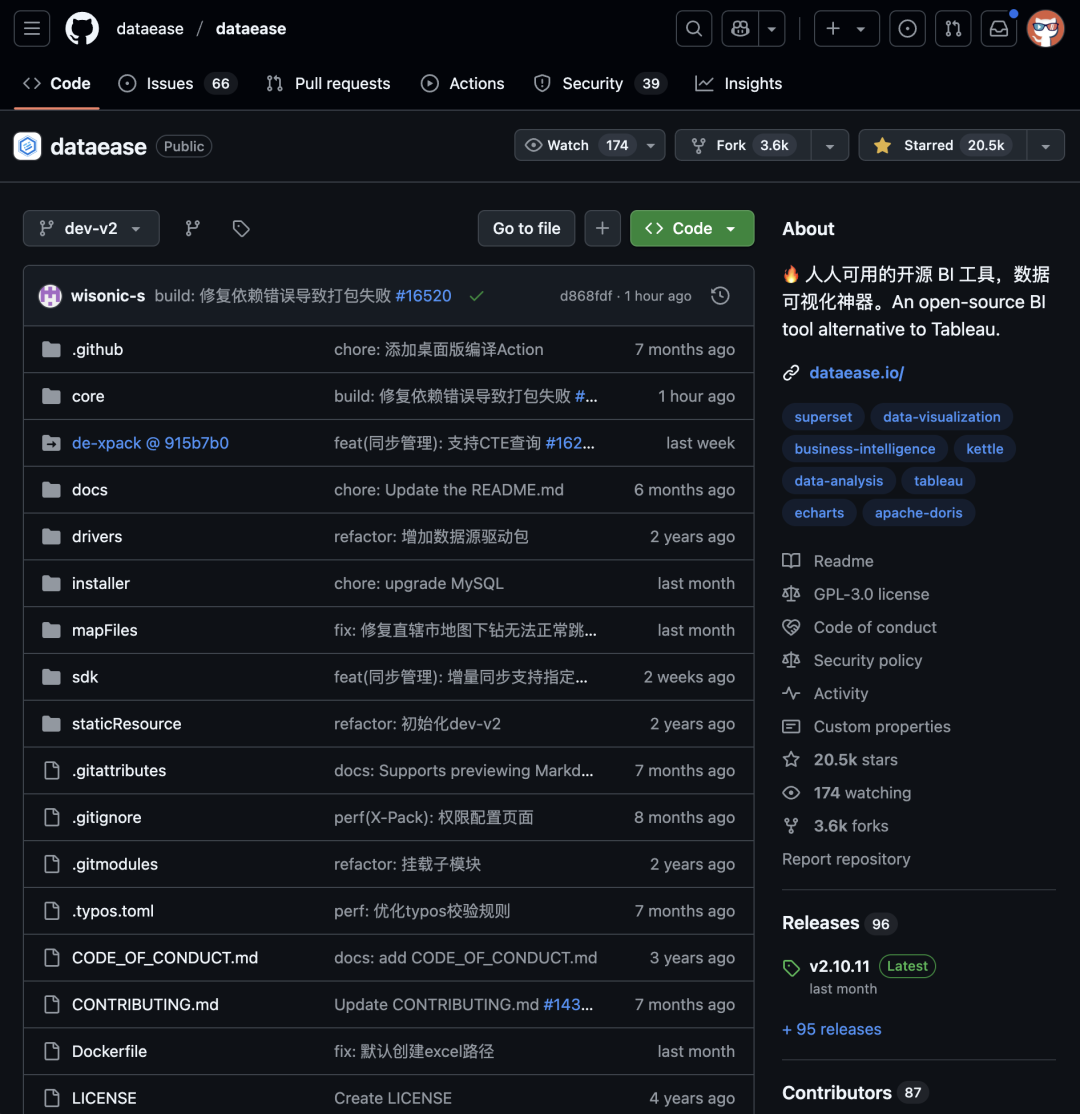Open .typos.toml file
The image size is (1080, 1114).
tap(112, 911)
